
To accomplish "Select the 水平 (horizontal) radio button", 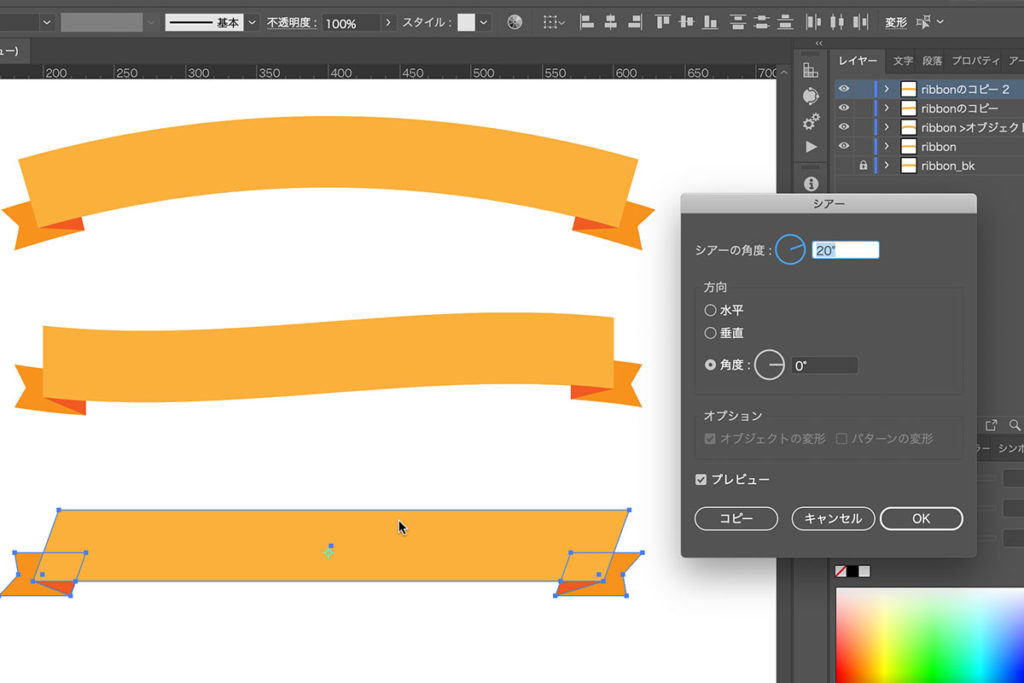I will [711, 311].
